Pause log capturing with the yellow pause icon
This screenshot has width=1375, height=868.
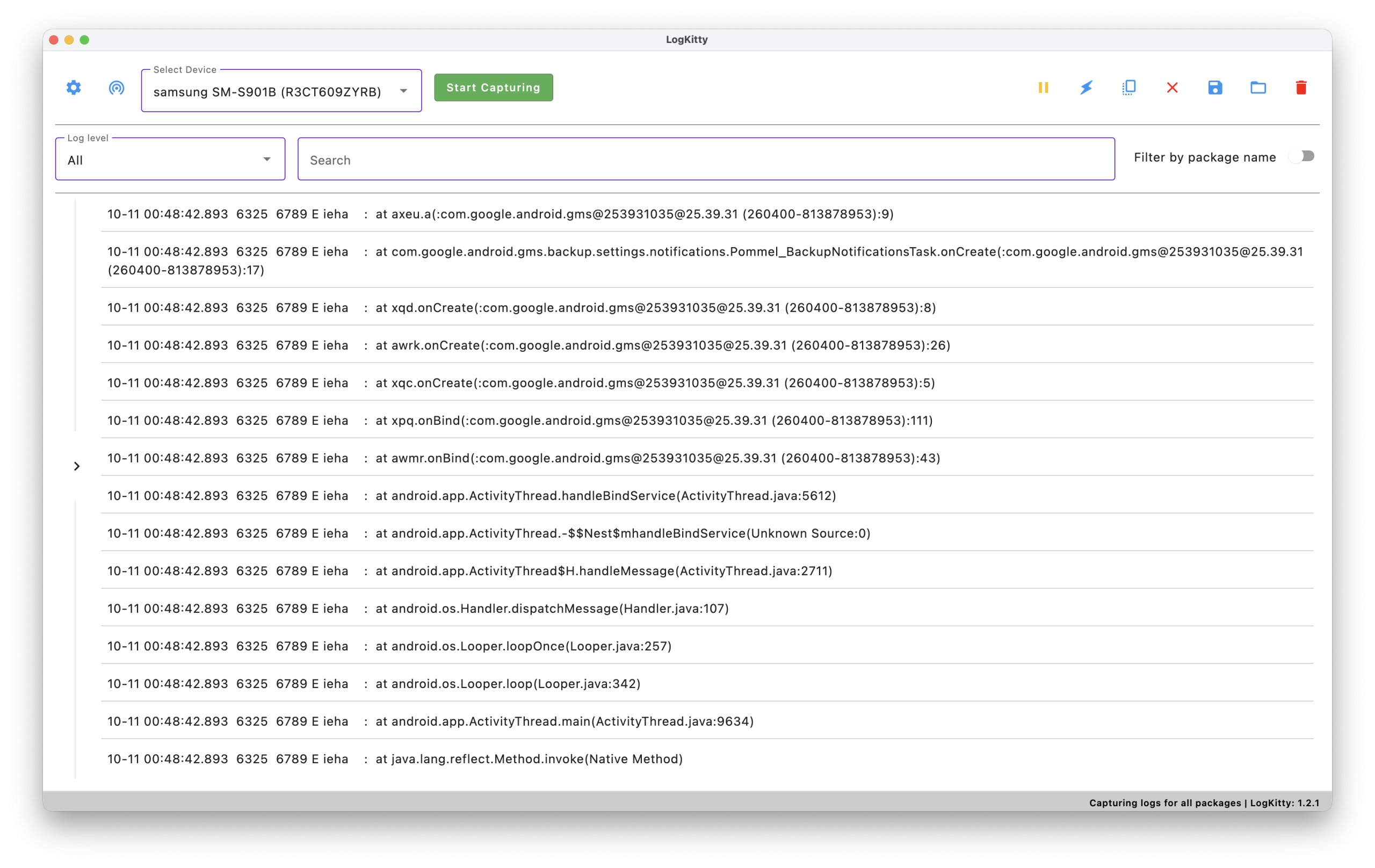coord(1043,88)
